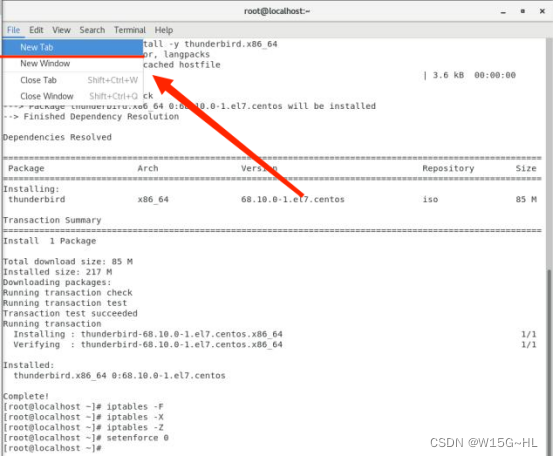The width and height of the screenshot is (553, 457).
Task: Click the 'iptables -X' command line
Action: coord(84,417)
